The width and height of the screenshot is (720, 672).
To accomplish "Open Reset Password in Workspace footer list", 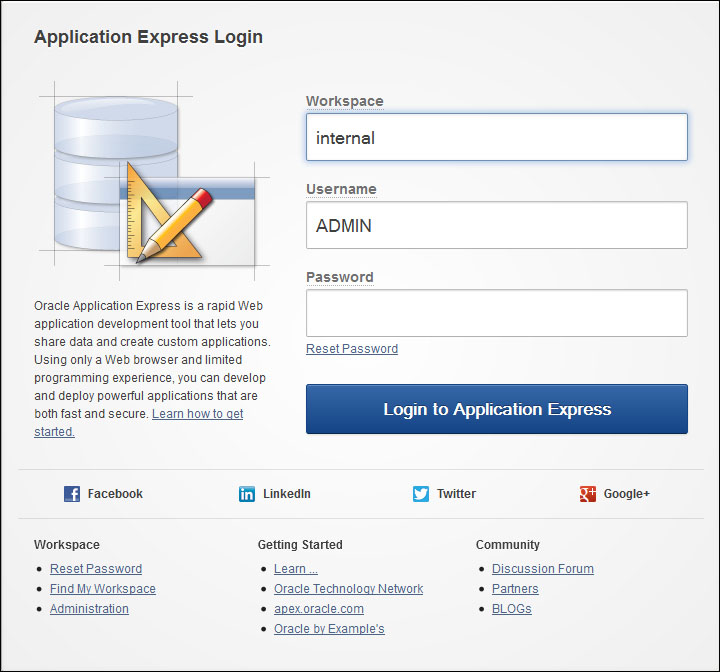I will (96, 569).
